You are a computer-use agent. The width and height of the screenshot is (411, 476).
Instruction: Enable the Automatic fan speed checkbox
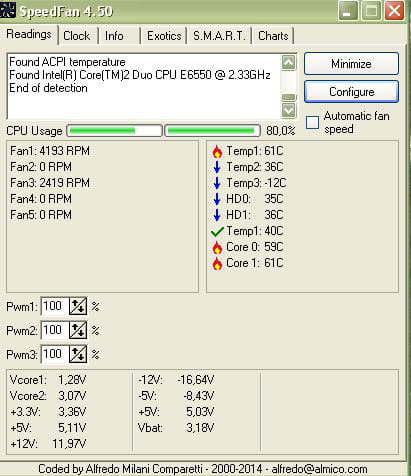pyautogui.click(x=313, y=122)
